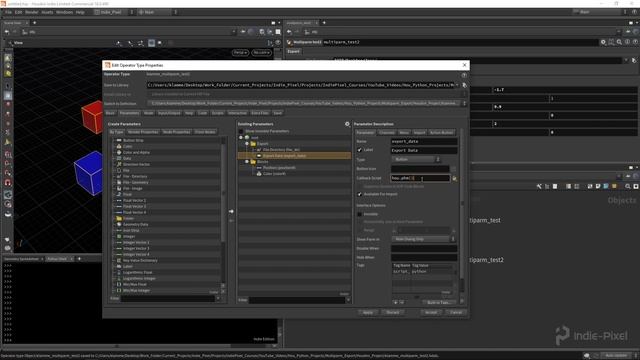The height and width of the screenshot is (360, 640).
Task: Select the Geometry Data parameter type
Action: tap(136, 224)
